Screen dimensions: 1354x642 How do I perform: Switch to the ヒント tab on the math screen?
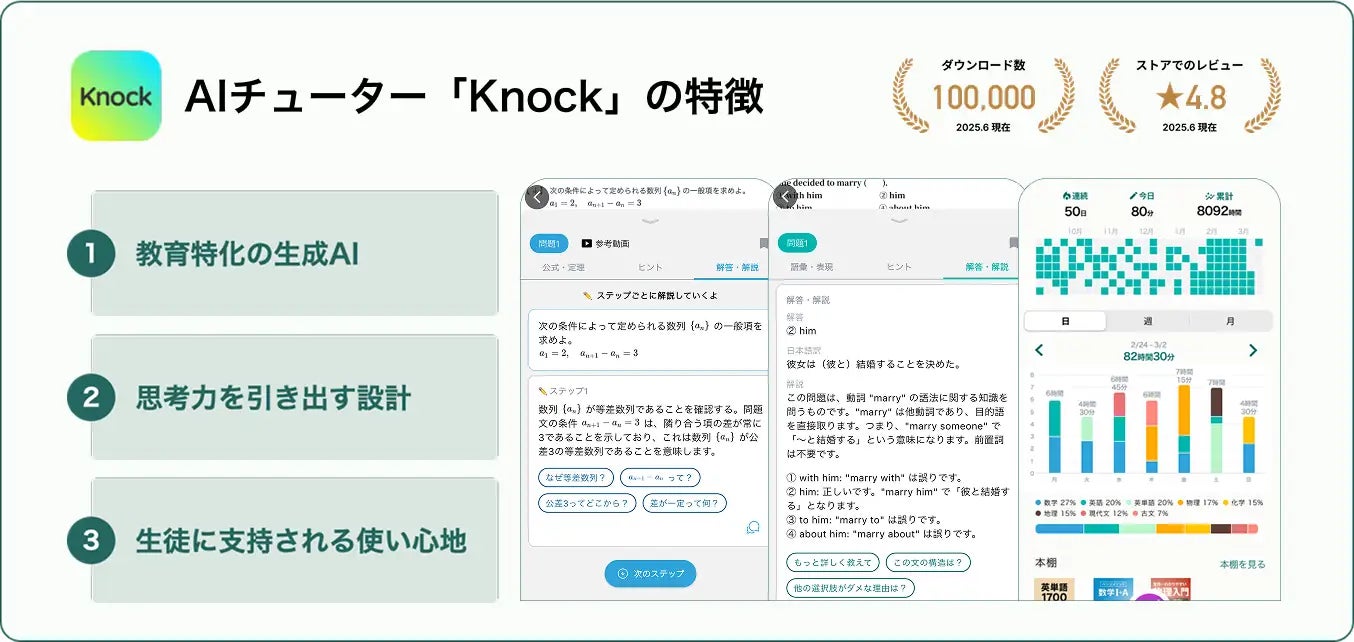650,268
